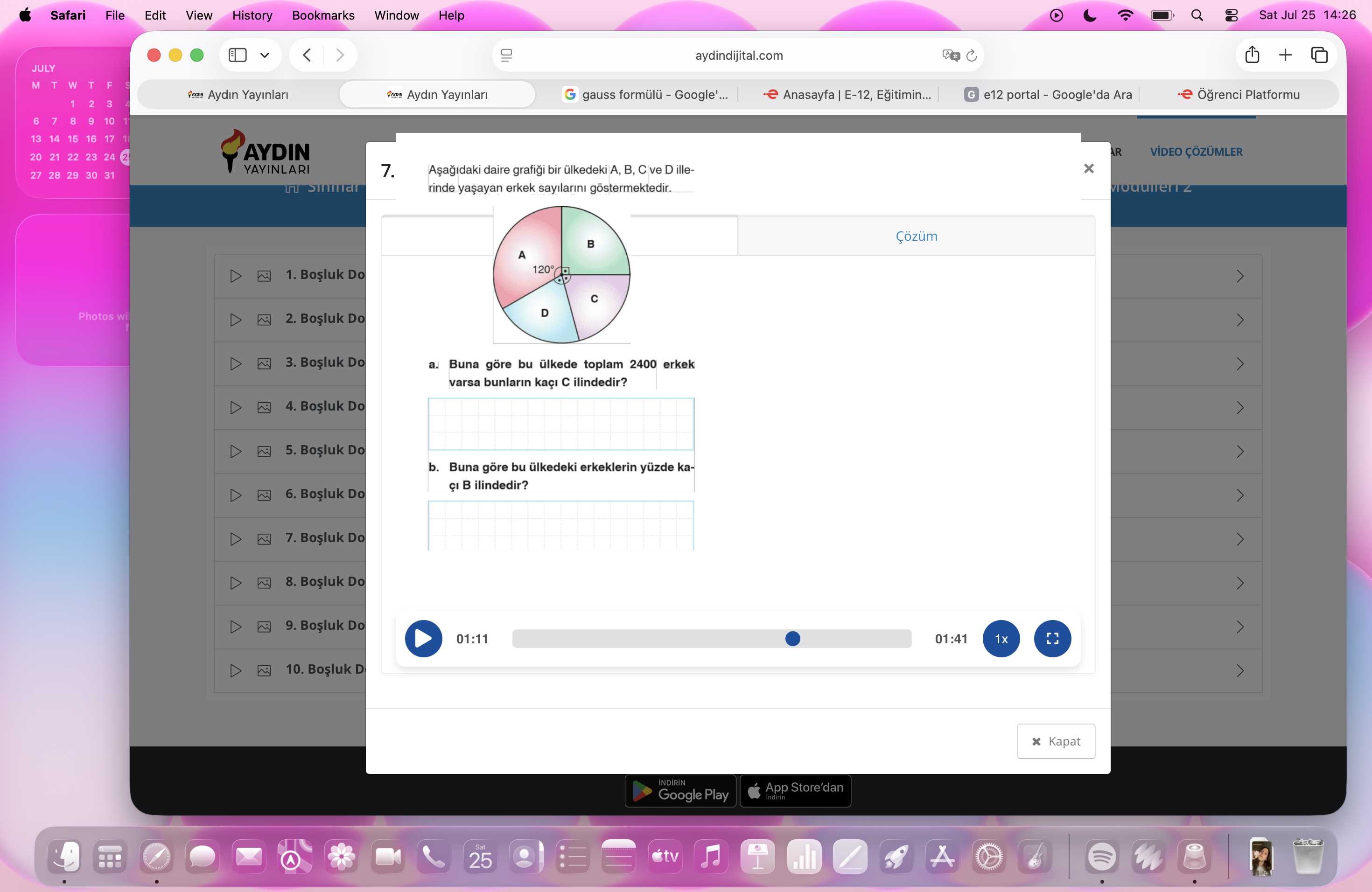The width and height of the screenshot is (1372, 892).
Task: Open the 1x playback speed control
Action: (x=1001, y=639)
